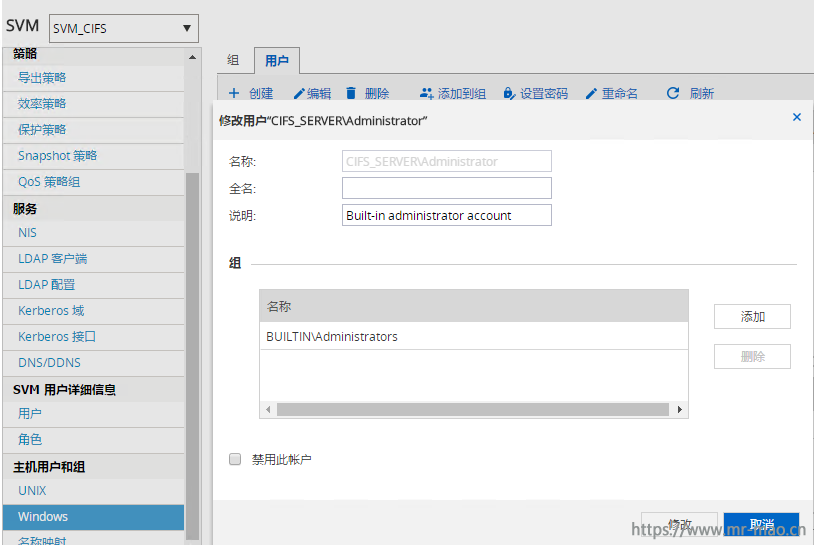The height and width of the screenshot is (545, 814).
Task: Open Kerberos 接口 in sidebar
Action: [93, 336]
